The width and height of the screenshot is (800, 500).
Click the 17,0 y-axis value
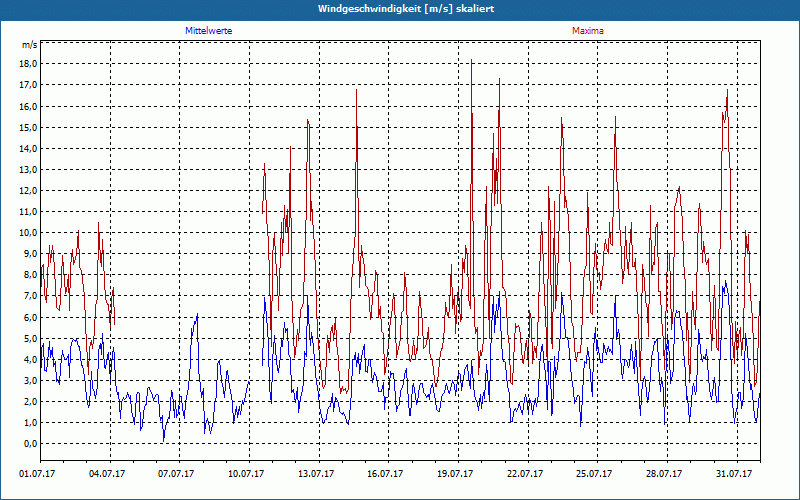point(28,85)
